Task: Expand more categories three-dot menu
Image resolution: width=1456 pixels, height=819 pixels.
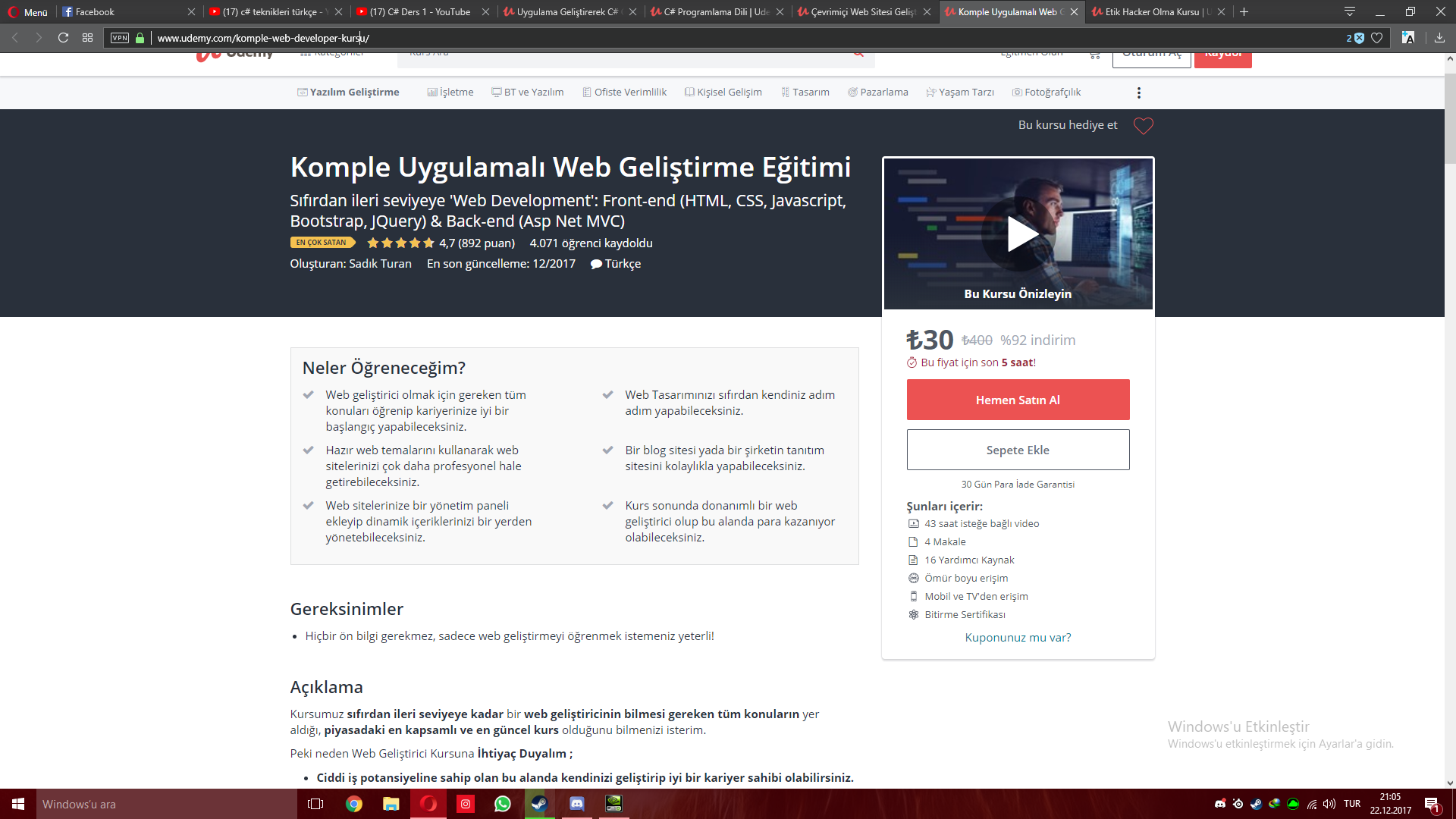Action: [x=1138, y=93]
